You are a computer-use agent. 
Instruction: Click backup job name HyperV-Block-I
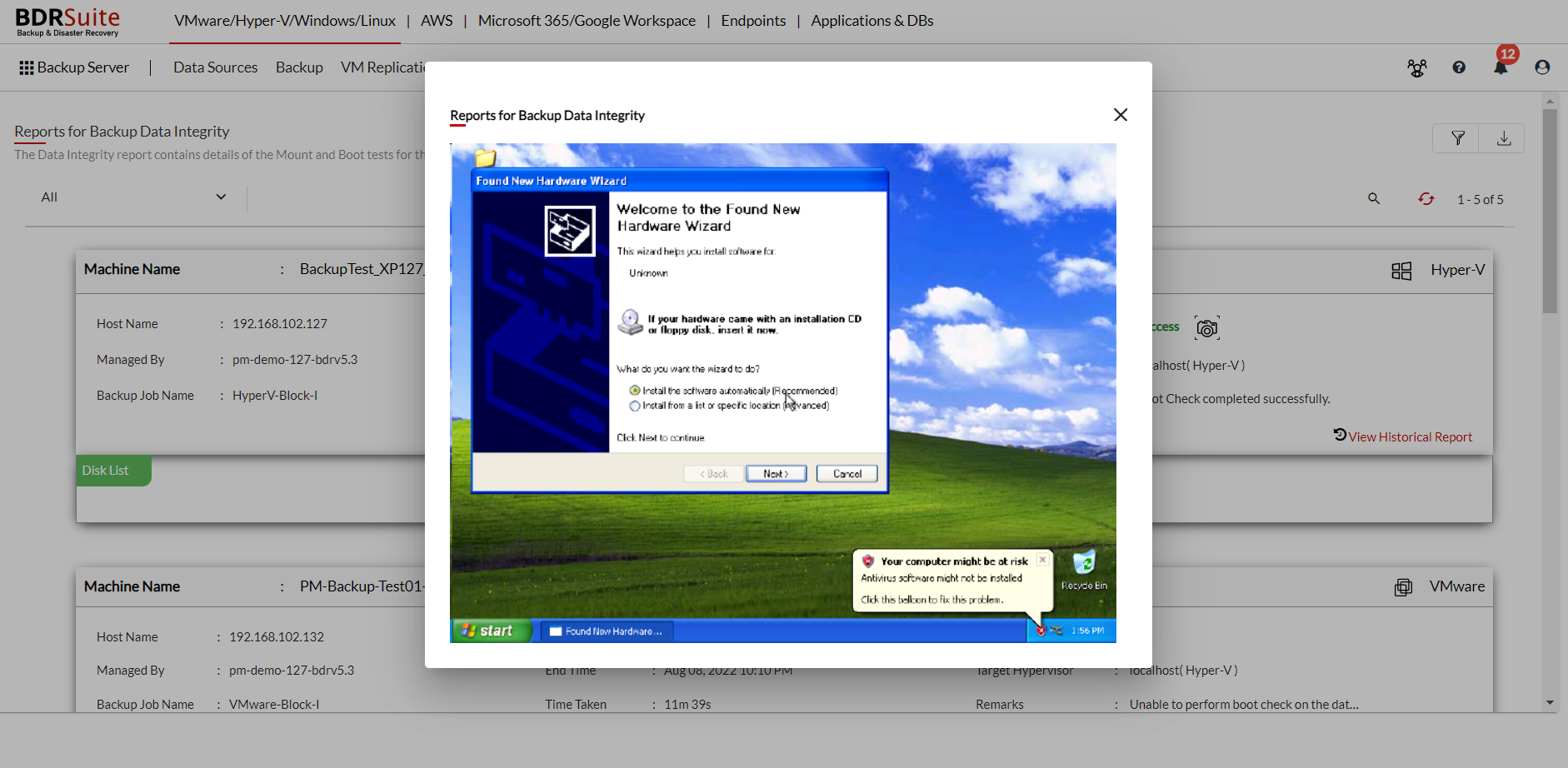[x=275, y=396]
